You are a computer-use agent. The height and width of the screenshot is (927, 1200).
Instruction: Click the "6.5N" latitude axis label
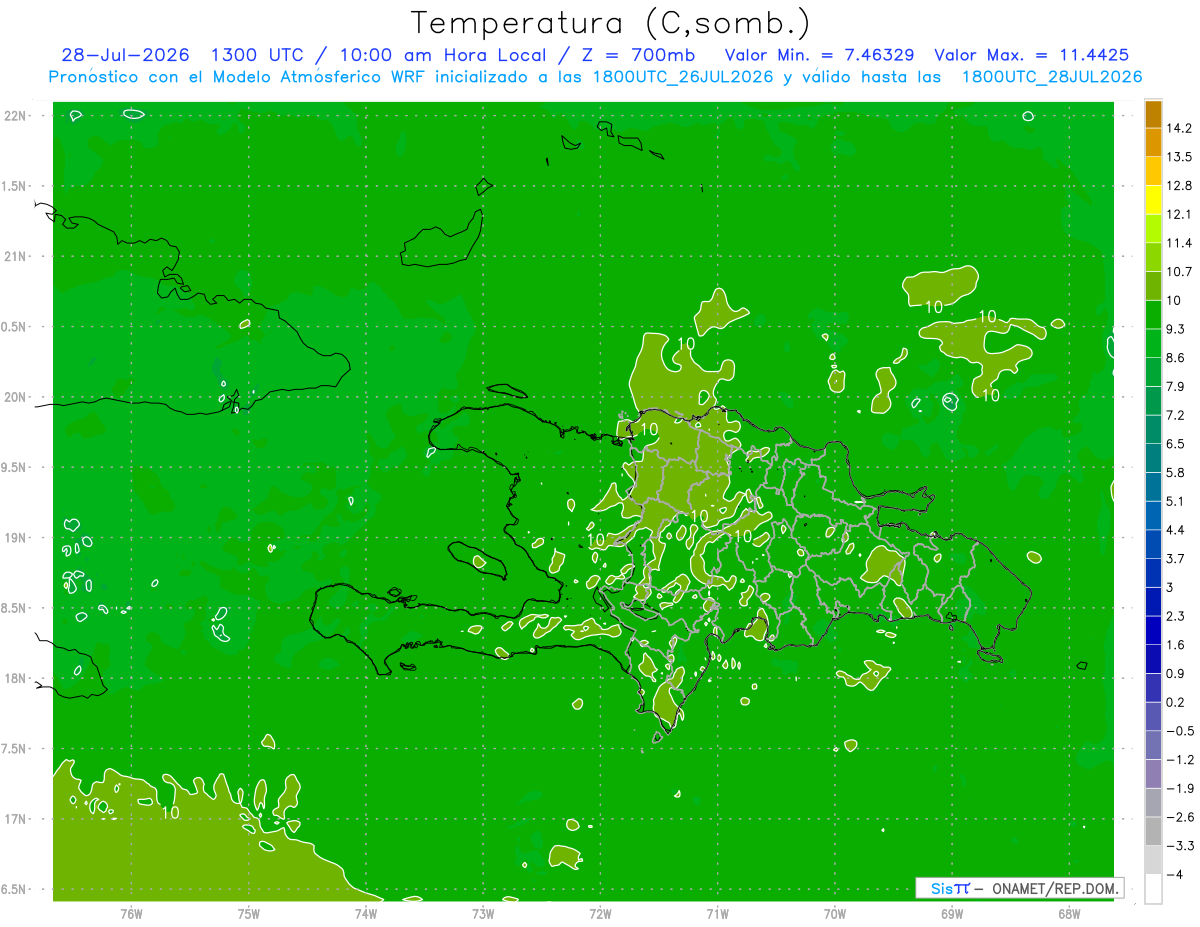tap(14, 889)
